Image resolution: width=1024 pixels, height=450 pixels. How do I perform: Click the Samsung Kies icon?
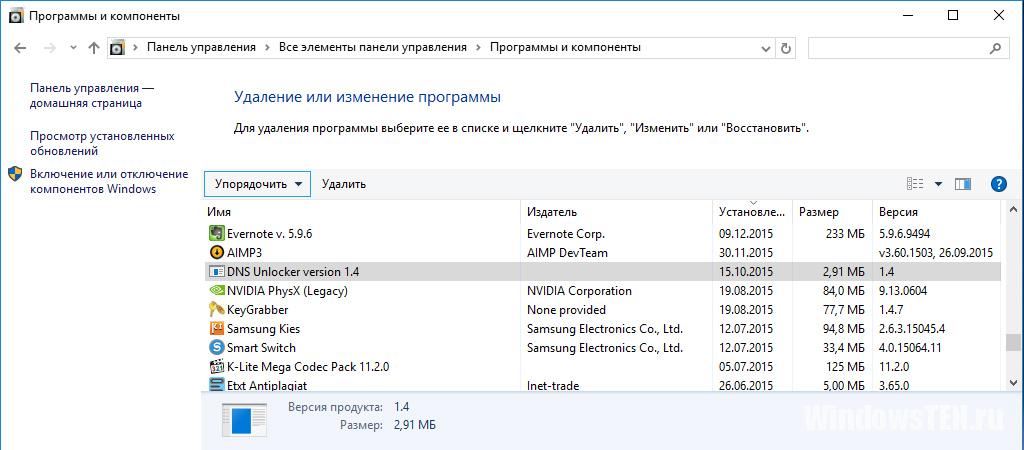tap(216, 329)
